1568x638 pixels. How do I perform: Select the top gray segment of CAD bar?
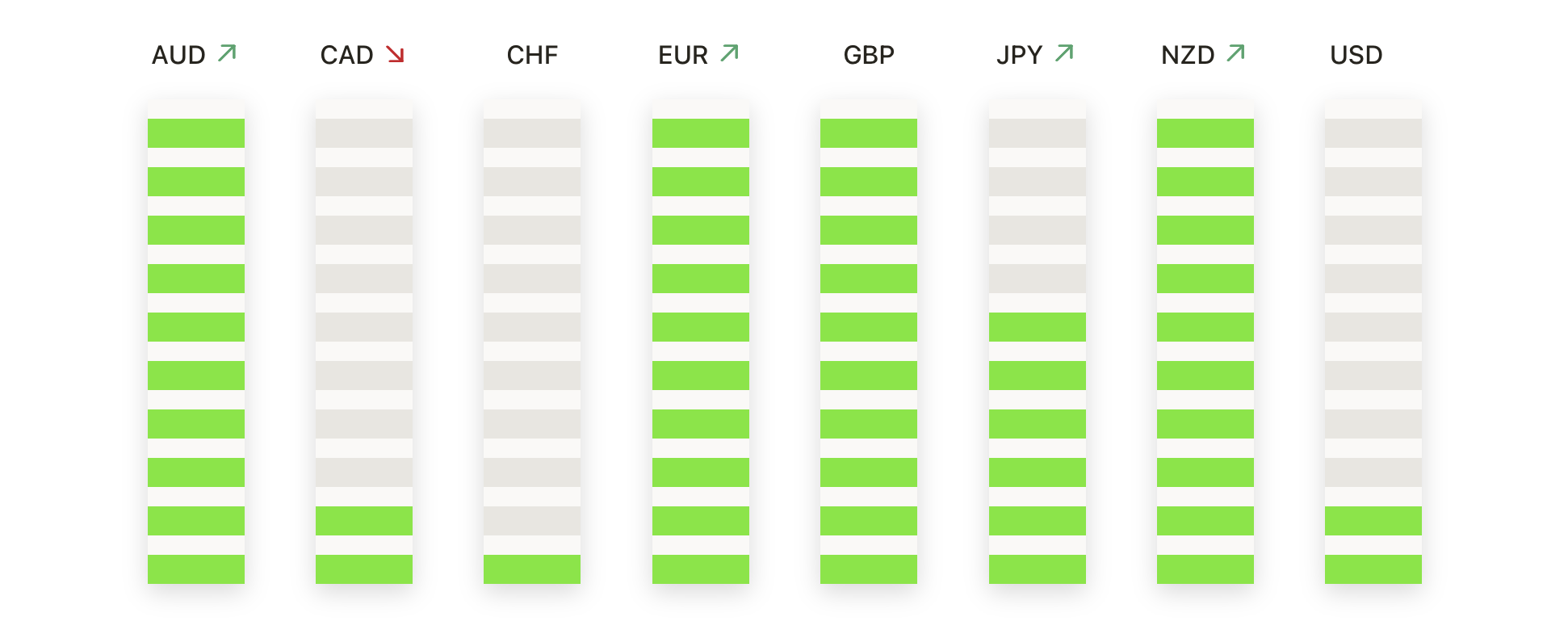click(364, 133)
